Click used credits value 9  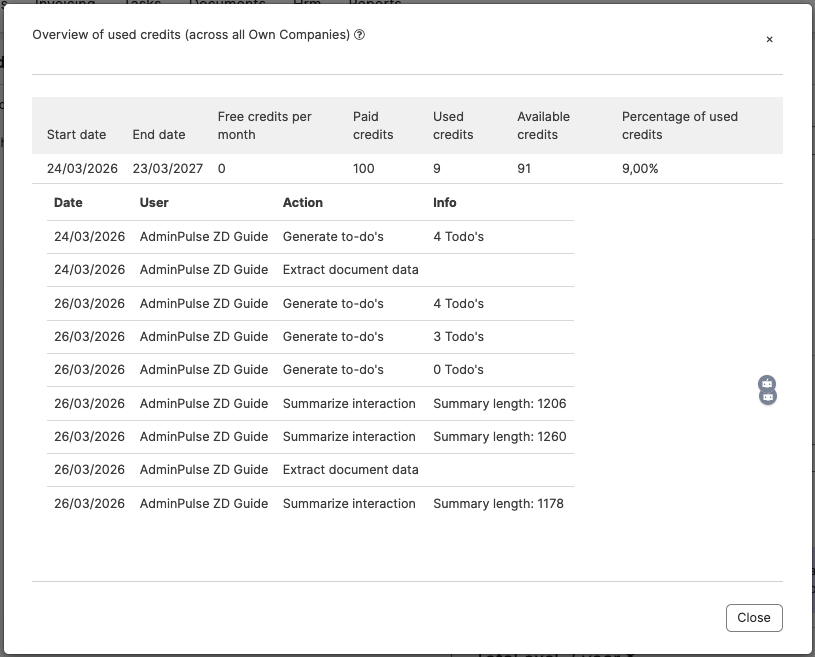click(437, 168)
